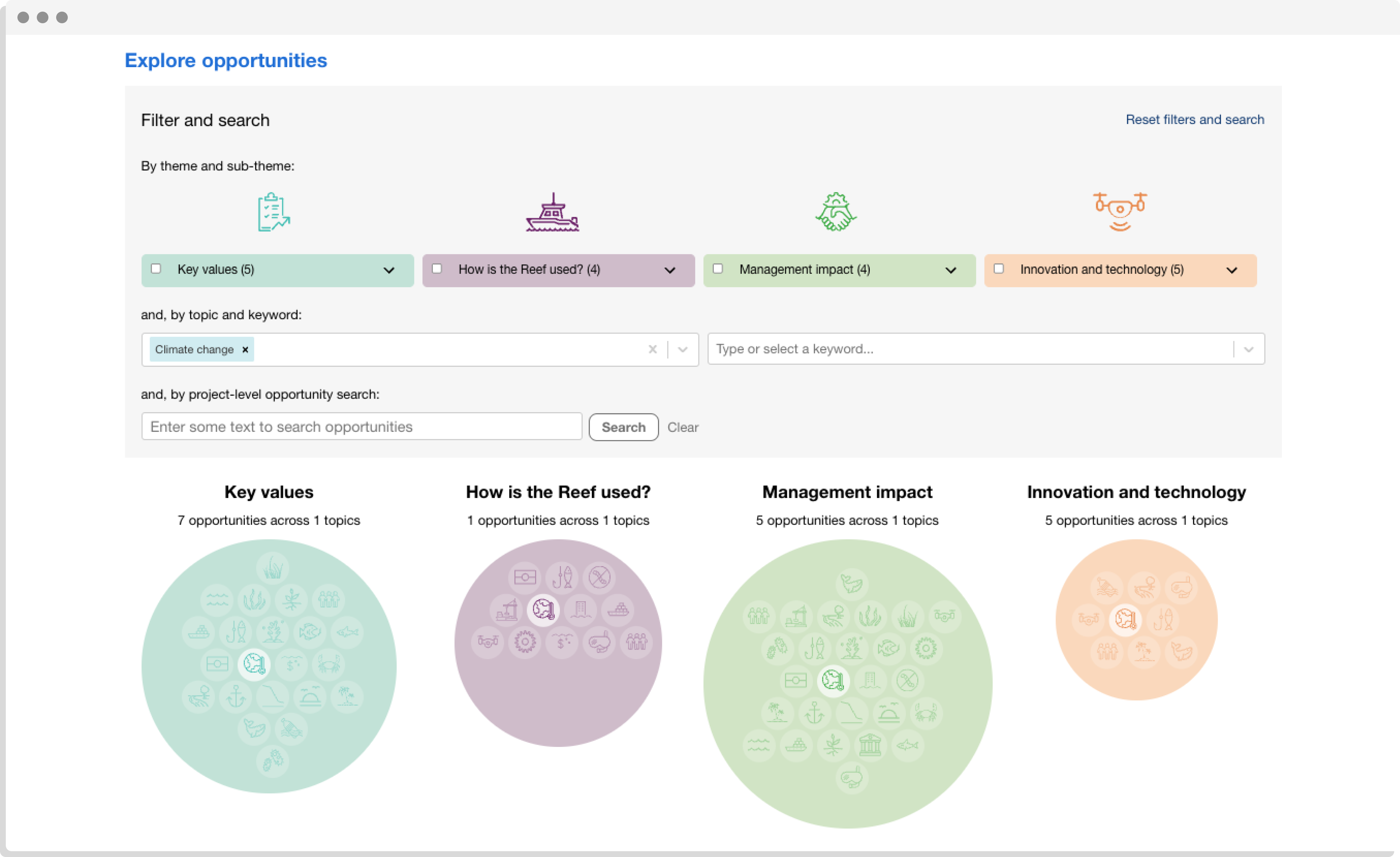Expand Innovation and technology sub-theme chevron

point(1231,270)
